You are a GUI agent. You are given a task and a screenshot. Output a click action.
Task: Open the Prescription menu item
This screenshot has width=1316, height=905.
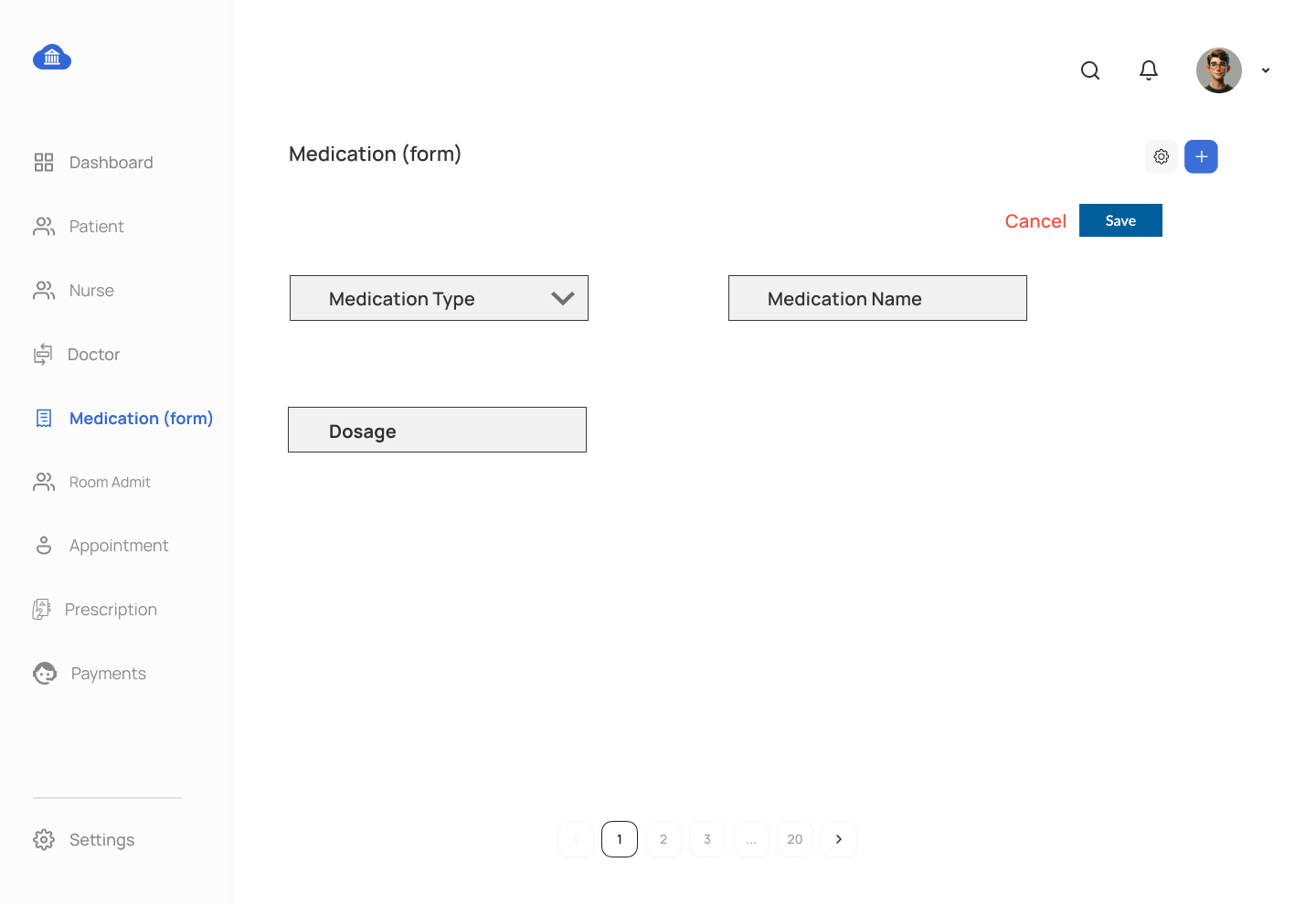(x=111, y=610)
